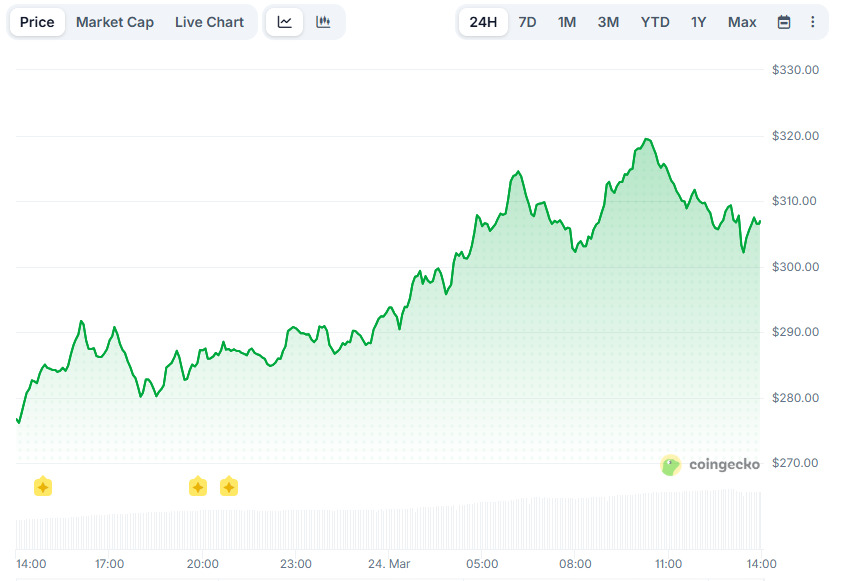Click the price peak near 11:00

(647, 139)
